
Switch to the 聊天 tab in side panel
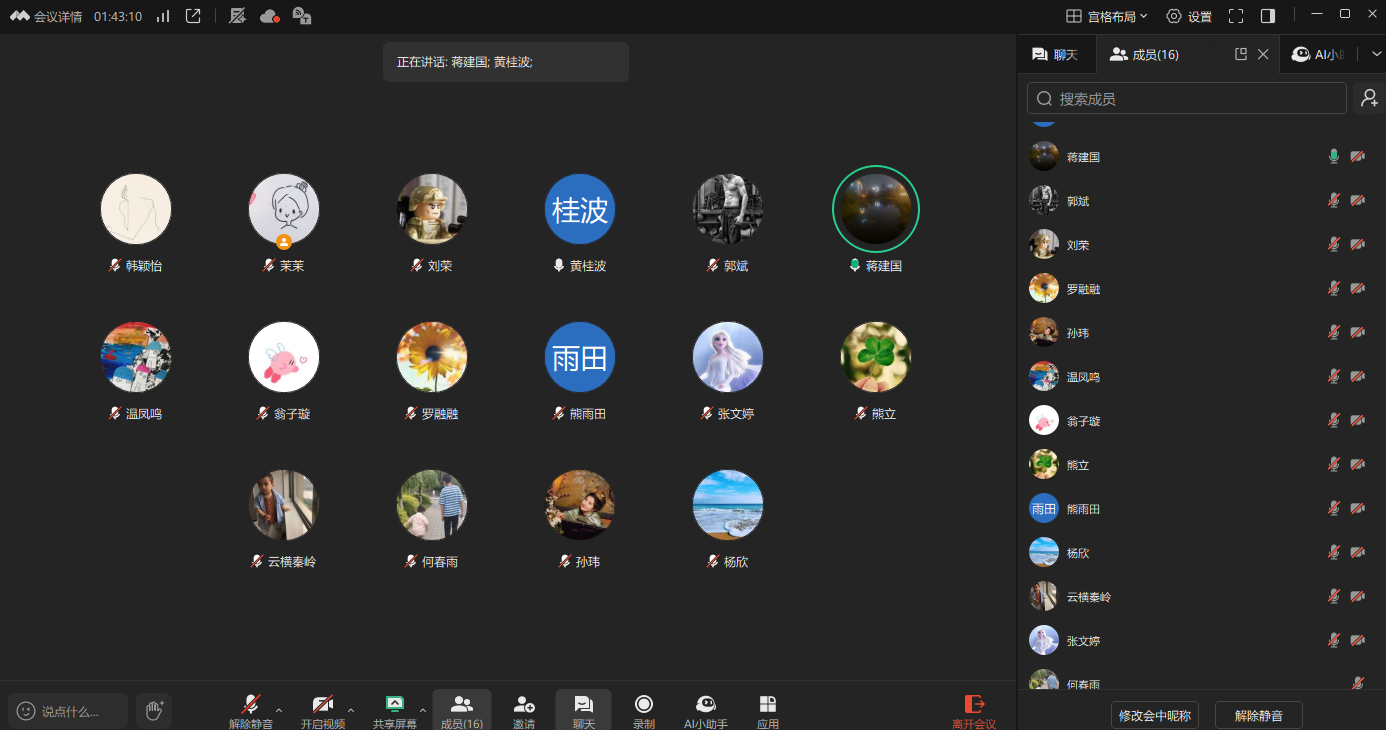1056,55
